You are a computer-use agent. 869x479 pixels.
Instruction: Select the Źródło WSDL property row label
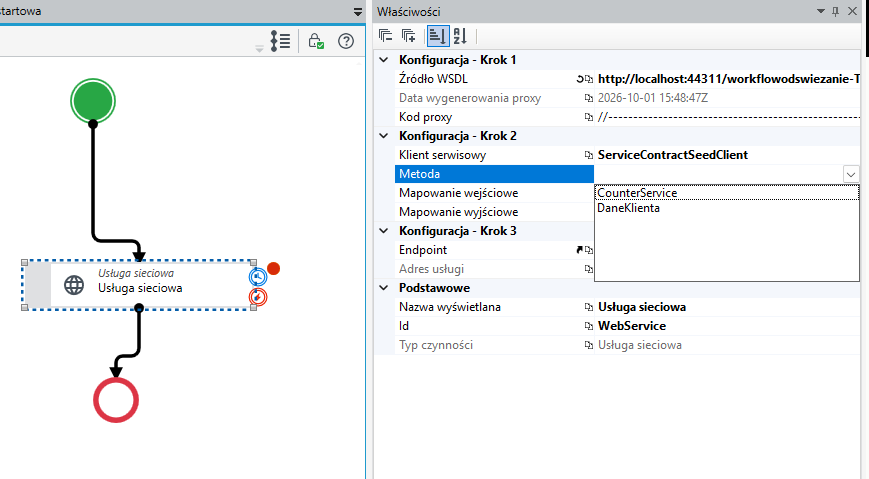coord(433,79)
